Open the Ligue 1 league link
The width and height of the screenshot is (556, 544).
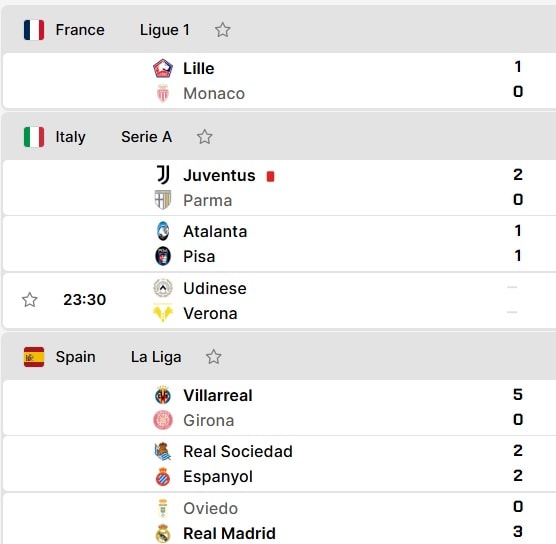[x=165, y=30]
